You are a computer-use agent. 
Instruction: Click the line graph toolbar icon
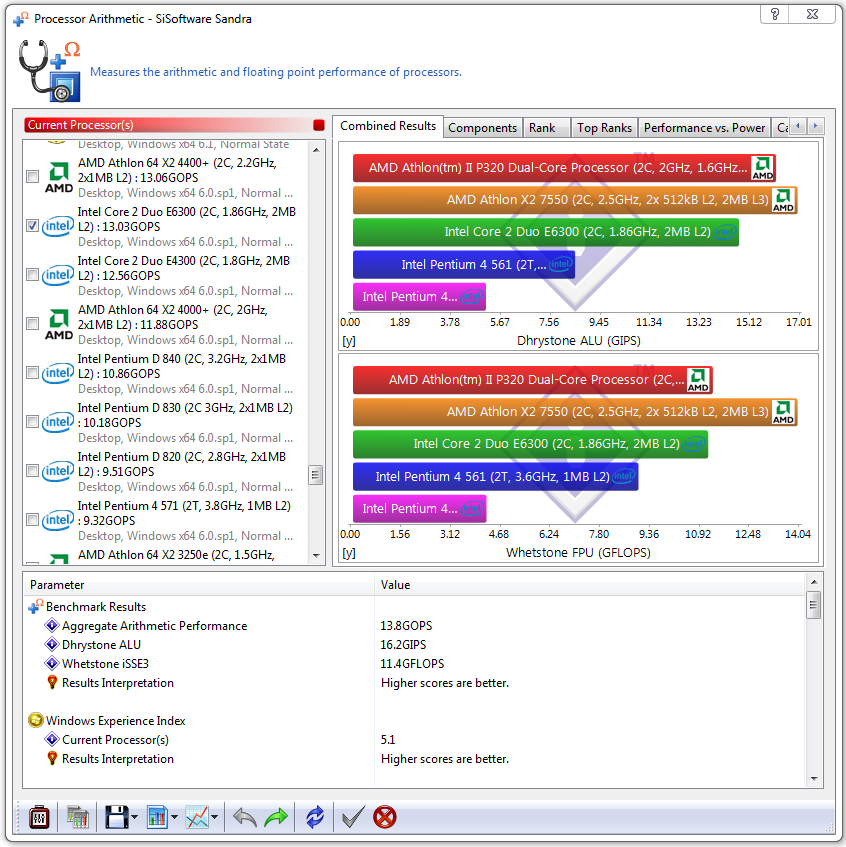197,817
